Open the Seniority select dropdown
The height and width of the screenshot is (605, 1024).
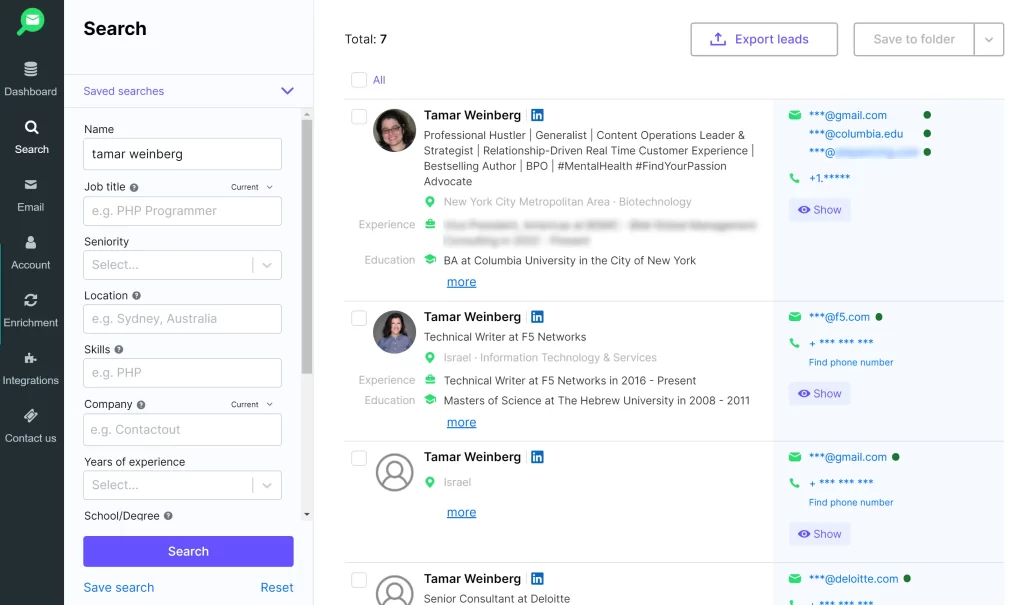coord(182,265)
